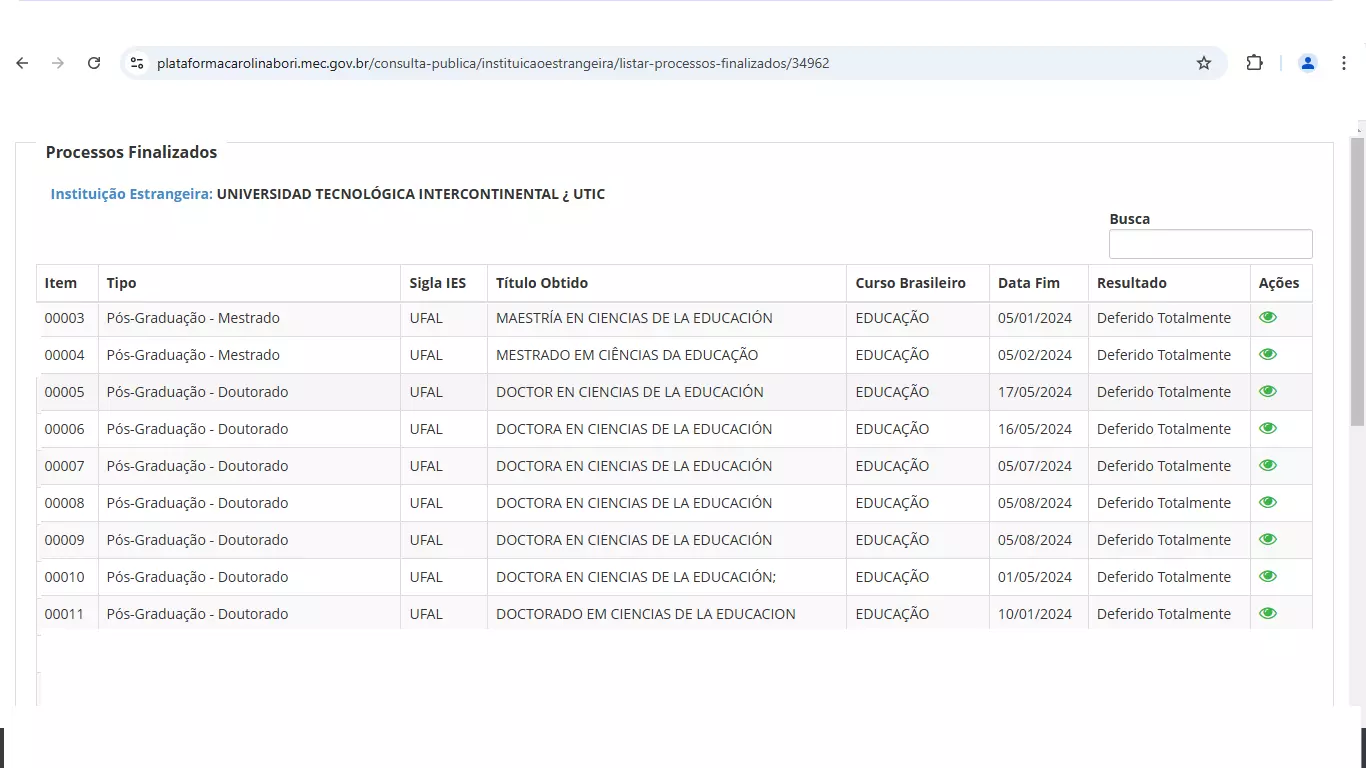Go forward in browser history
Image resolution: width=1366 pixels, height=768 pixels.
coord(58,63)
